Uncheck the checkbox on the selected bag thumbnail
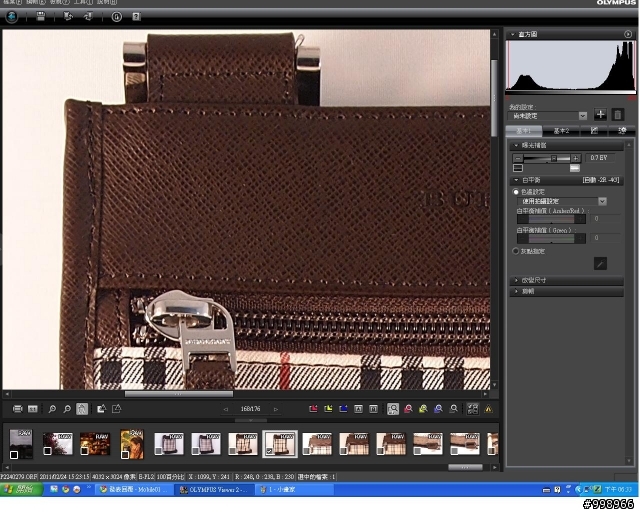 tap(269, 451)
